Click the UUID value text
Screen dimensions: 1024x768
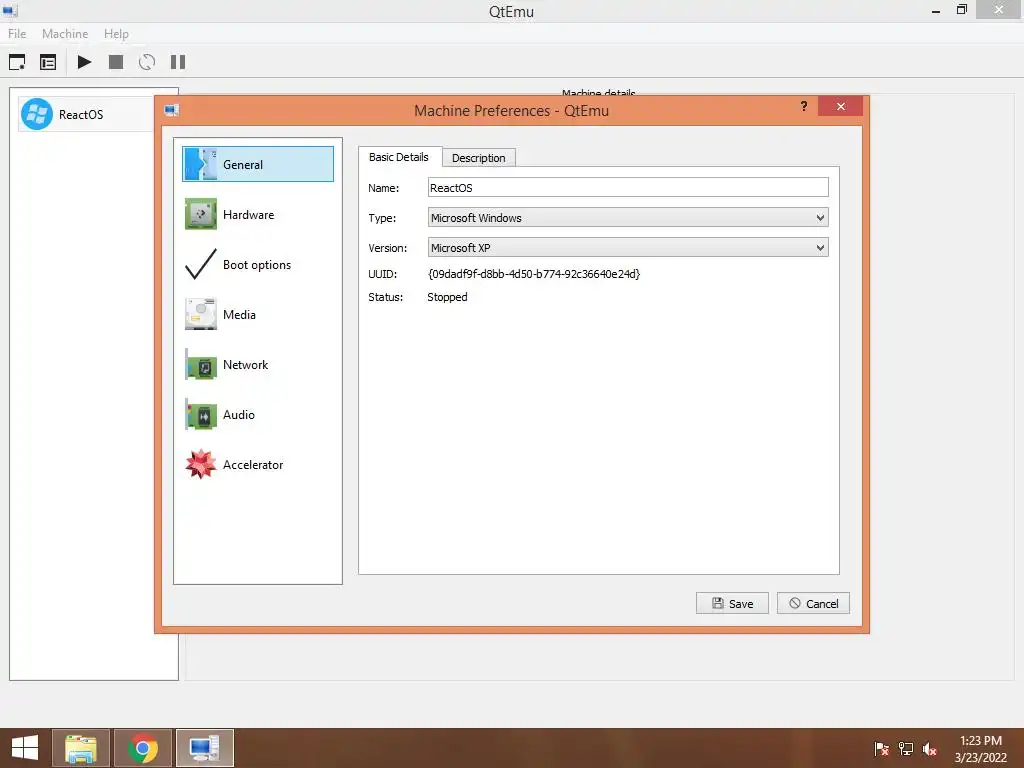point(534,274)
